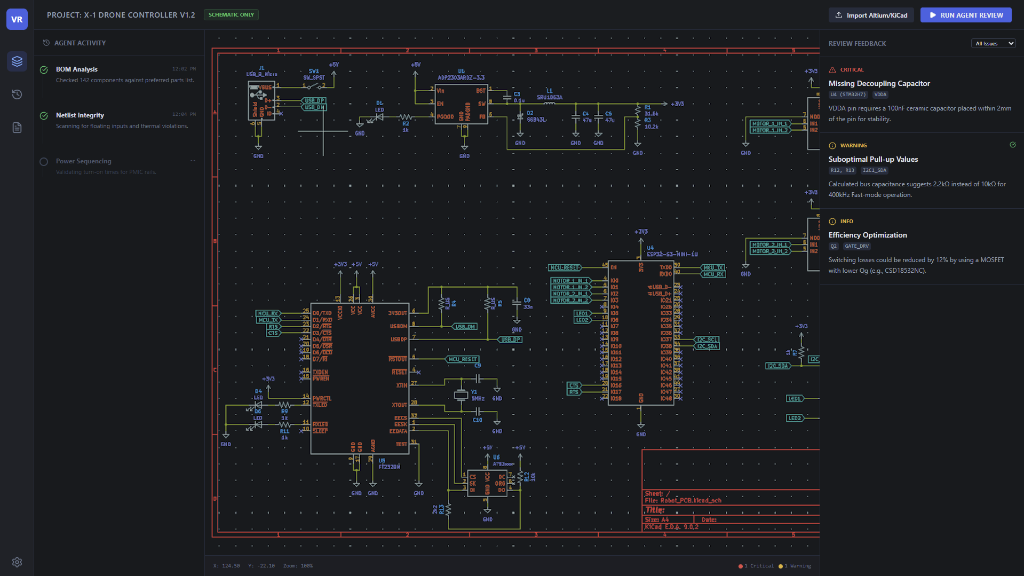Click BOM Analysis 12:02 PM timestamp
This screenshot has height=576, width=1024.
184,69
